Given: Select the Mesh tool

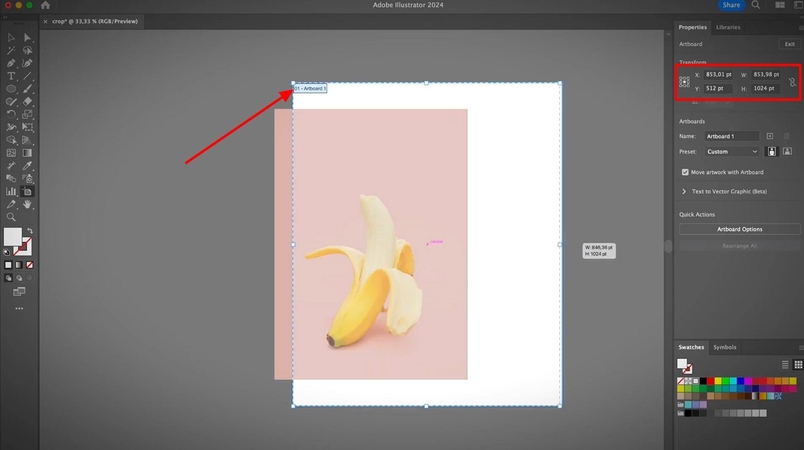Looking at the screenshot, I should pyautogui.click(x=11, y=153).
